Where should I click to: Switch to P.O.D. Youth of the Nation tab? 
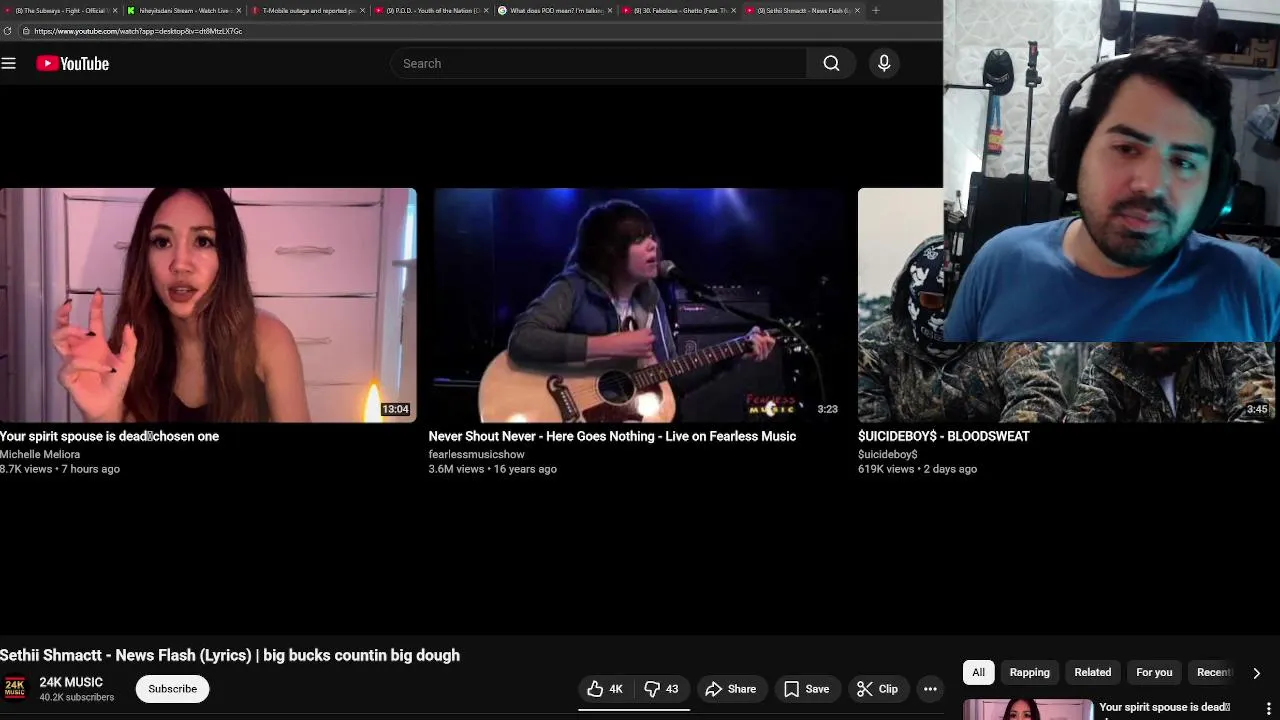pyautogui.click(x=430, y=10)
